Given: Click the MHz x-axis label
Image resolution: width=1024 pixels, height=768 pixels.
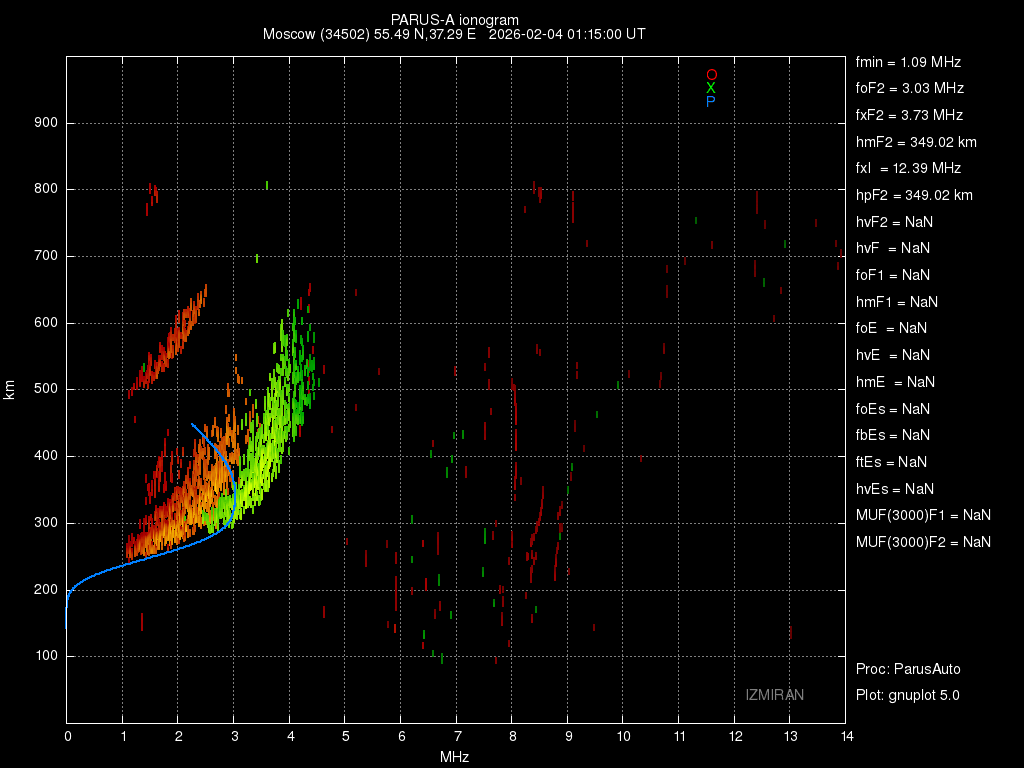Looking at the screenshot, I should [455, 757].
